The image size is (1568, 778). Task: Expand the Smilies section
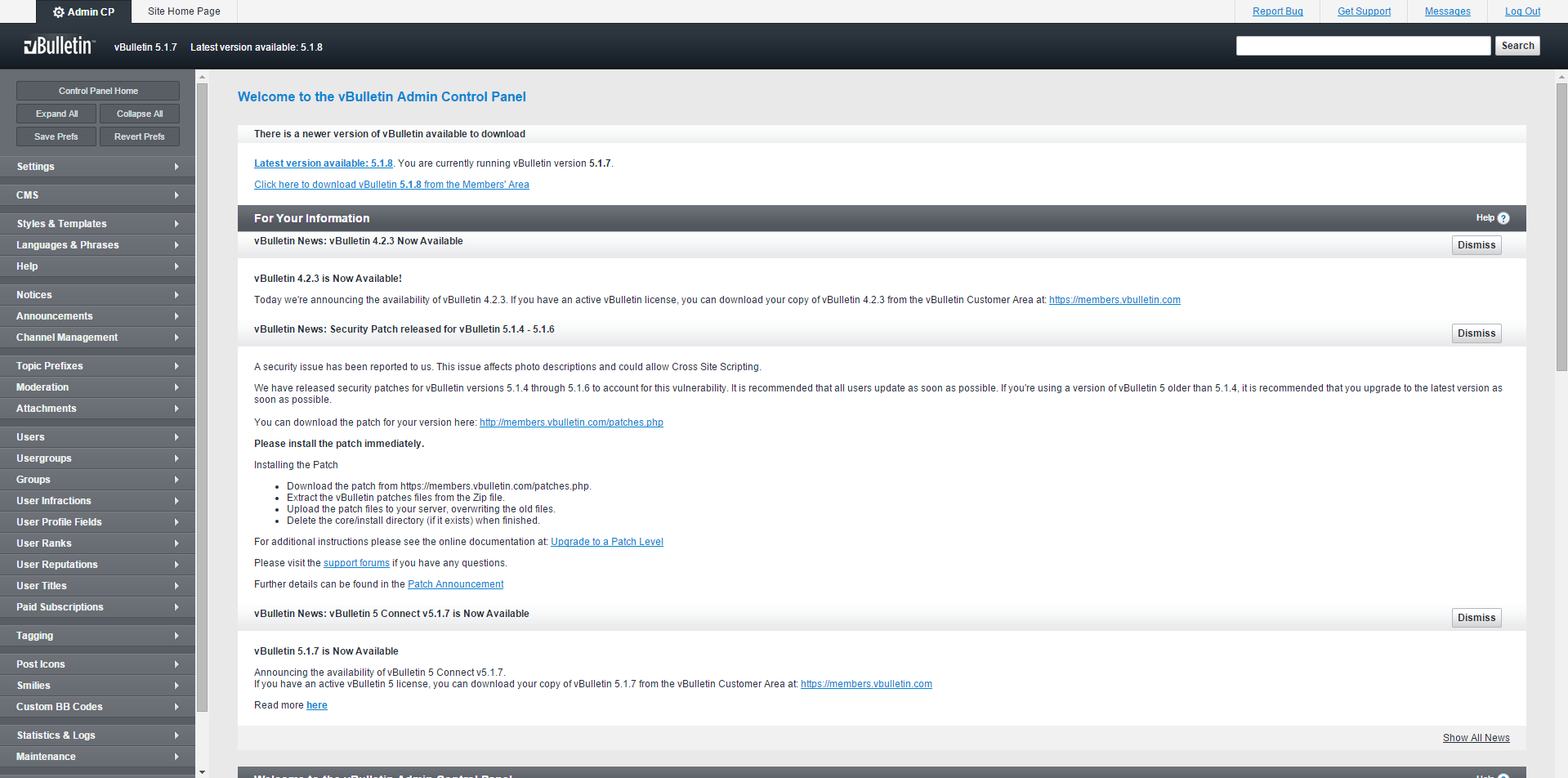(x=97, y=686)
